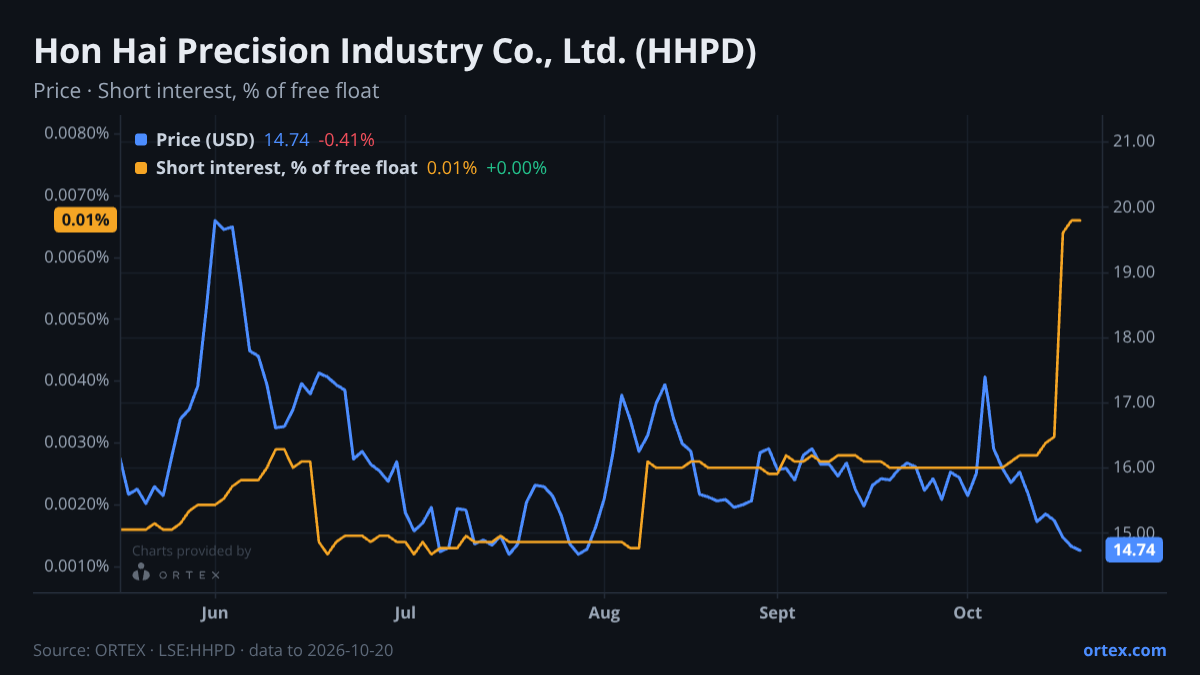The width and height of the screenshot is (1200, 675).
Task: Click the 0.0080% left axis label
Action: point(76,134)
